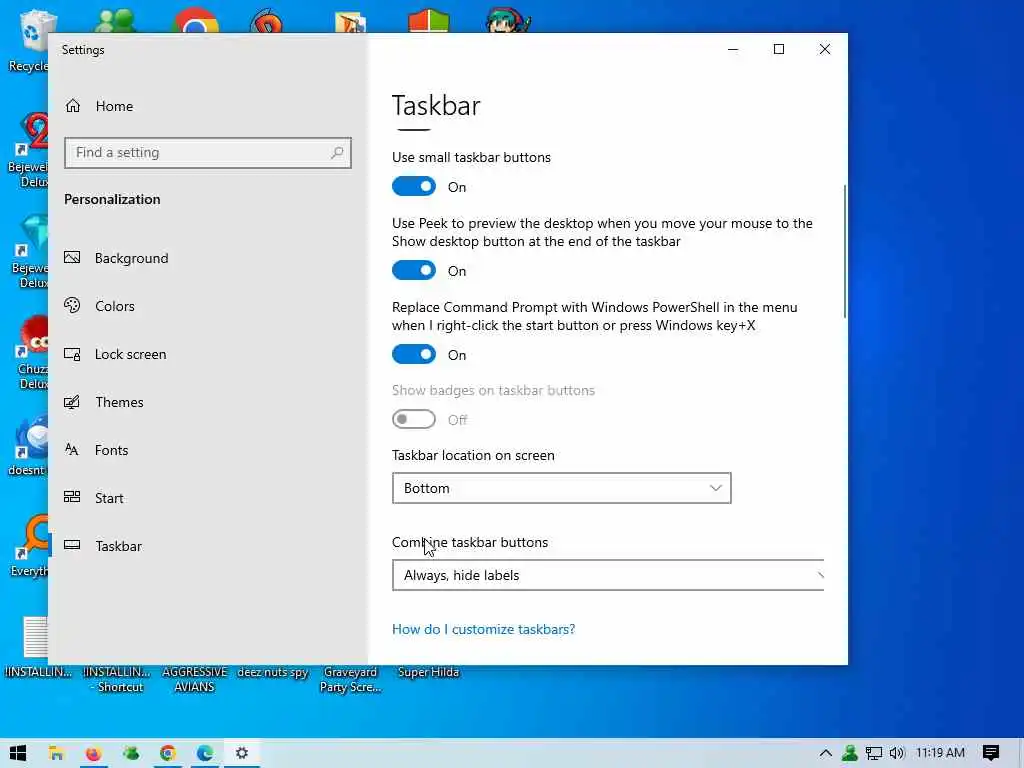Open How do I customize taskbars link

483,629
